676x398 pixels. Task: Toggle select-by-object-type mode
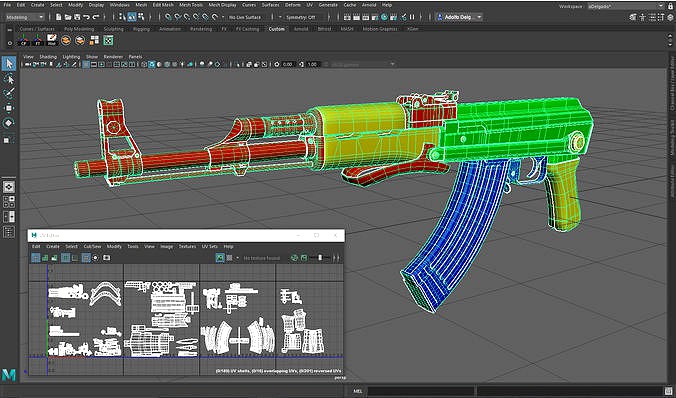pyautogui.click(x=131, y=17)
